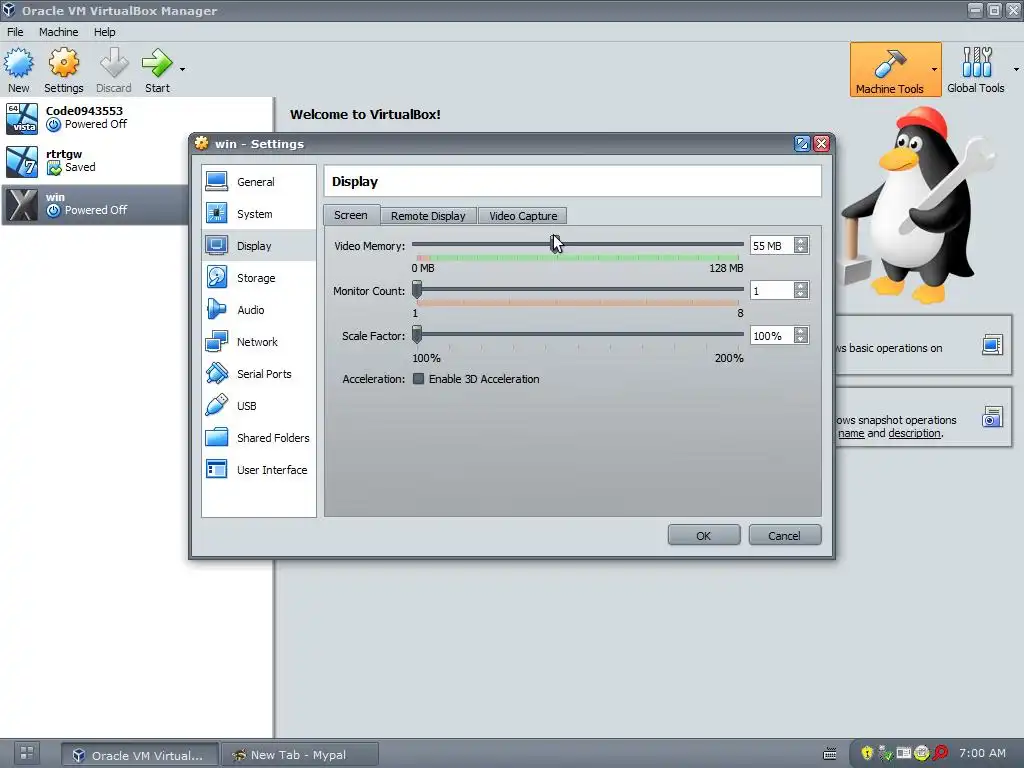Click the Scale Factor slider handle
This screenshot has height=768, width=1024.
tap(417, 334)
